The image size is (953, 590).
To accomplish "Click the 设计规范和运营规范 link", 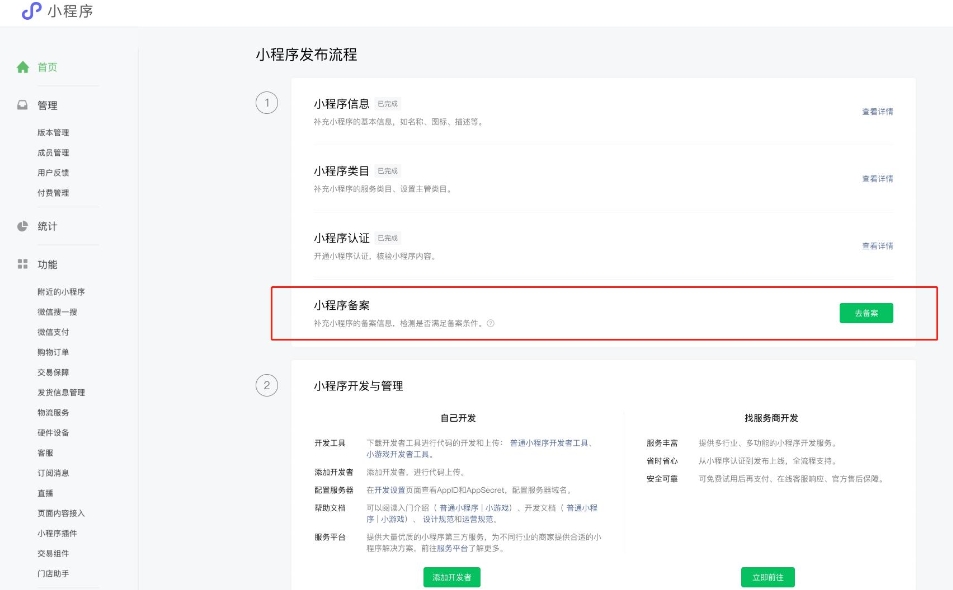I will (458, 519).
